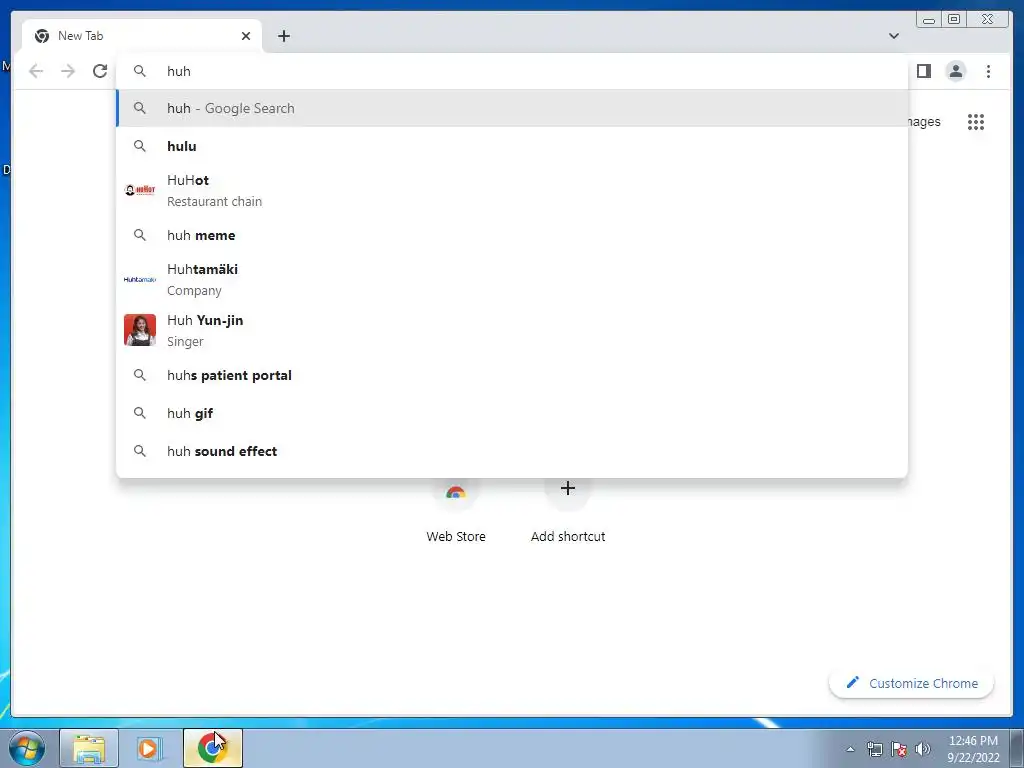The height and width of the screenshot is (768, 1024).
Task: Maximize the Chrome window
Action: coord(954,19)
